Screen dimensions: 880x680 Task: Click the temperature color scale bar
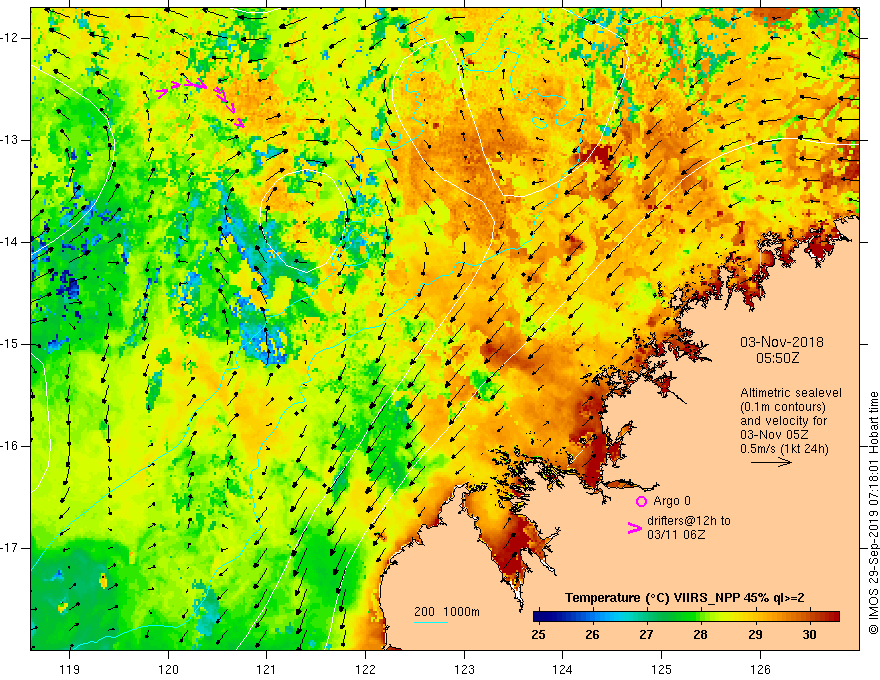686,617
